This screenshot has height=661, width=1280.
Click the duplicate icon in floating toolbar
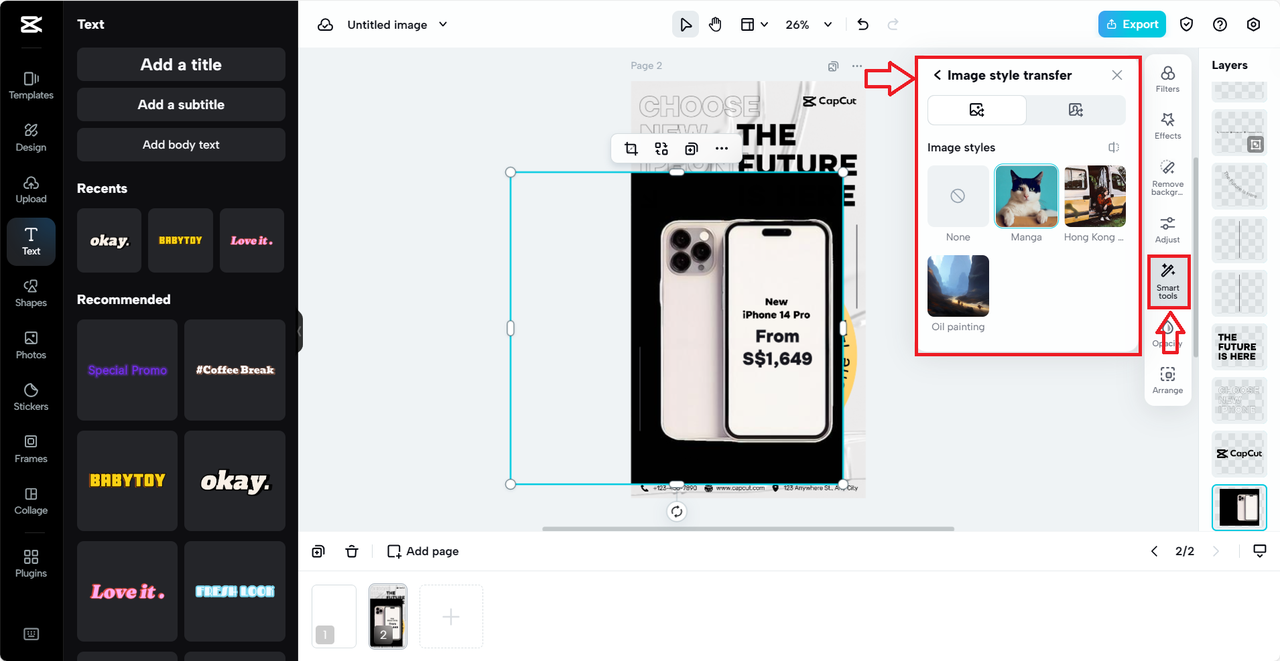coord(691,149)
